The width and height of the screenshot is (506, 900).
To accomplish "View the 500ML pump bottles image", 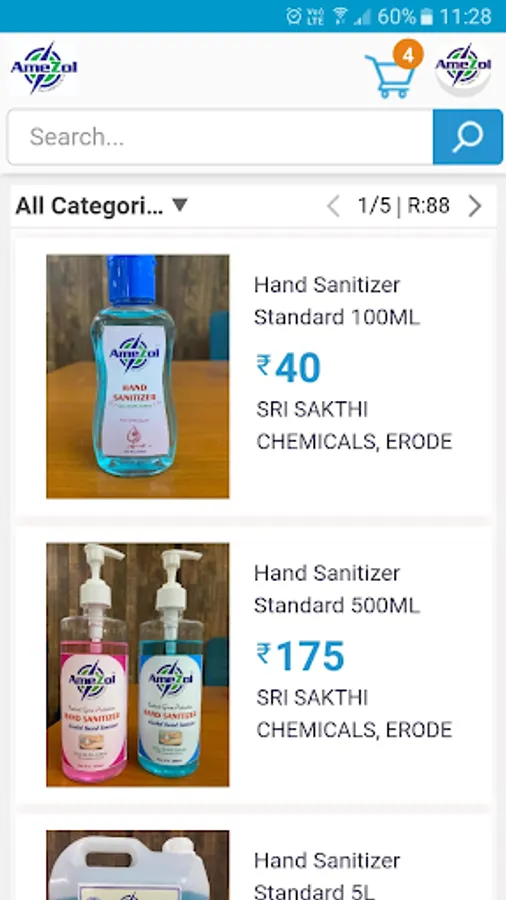I will (x=138, y=665).
